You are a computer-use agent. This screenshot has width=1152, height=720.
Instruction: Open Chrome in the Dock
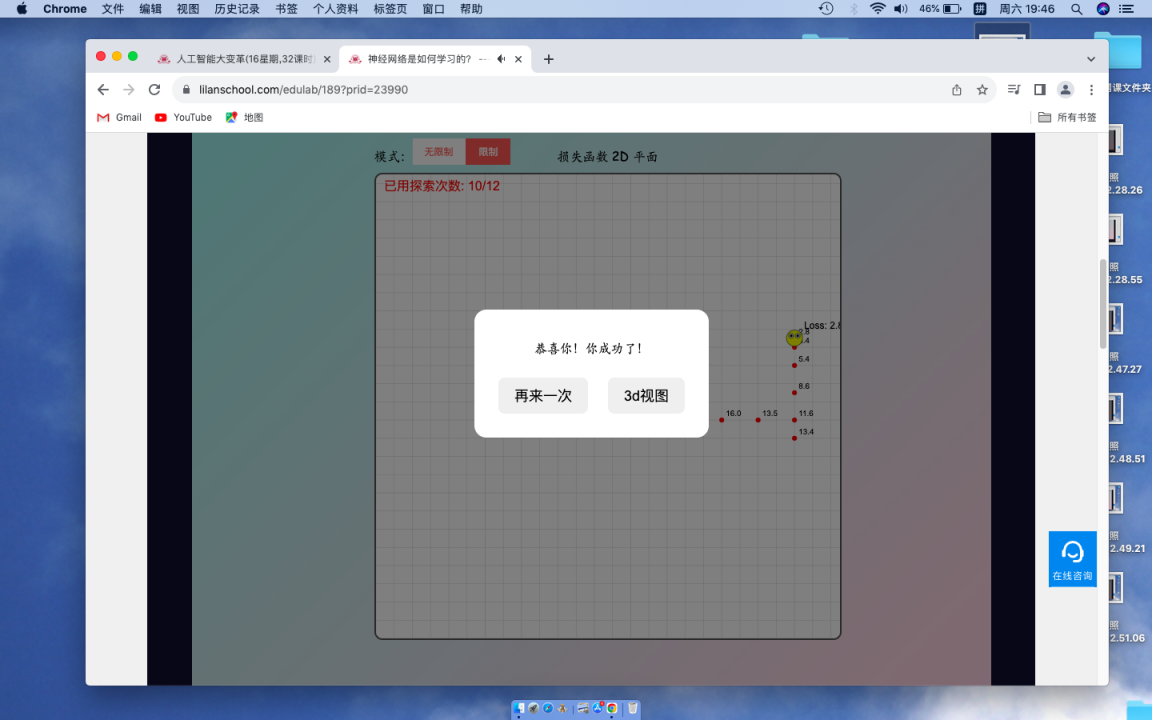click(612, 708)
